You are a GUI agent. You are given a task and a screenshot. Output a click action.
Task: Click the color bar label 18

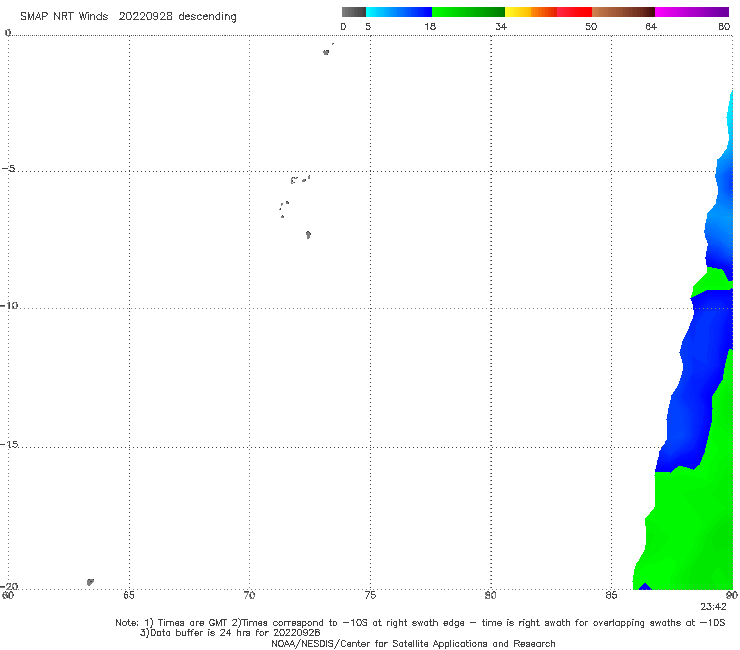point(430,27)
